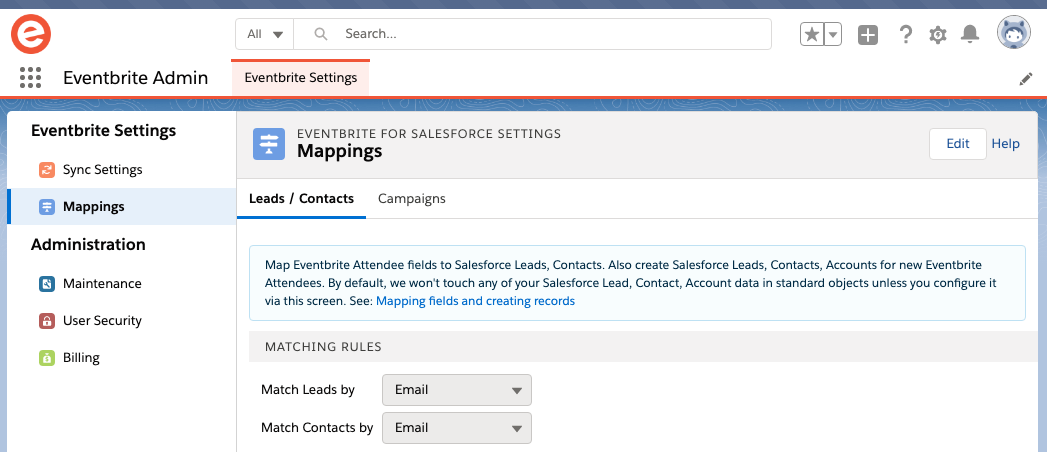Open the Favorites star icon
Viewport: 1047px width, 452px height.
(x=812, y=34)
